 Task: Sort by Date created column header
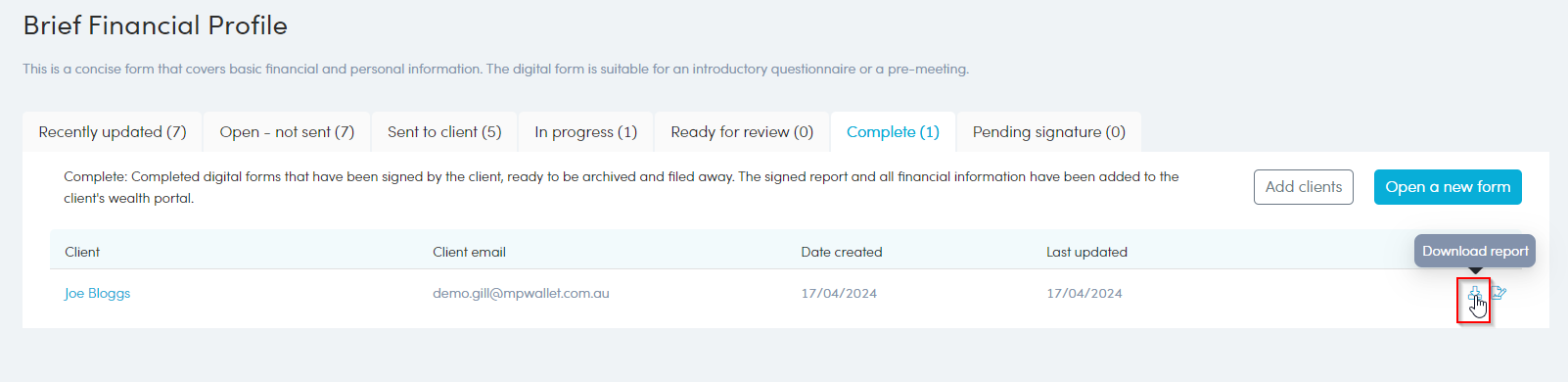point(842,252)
